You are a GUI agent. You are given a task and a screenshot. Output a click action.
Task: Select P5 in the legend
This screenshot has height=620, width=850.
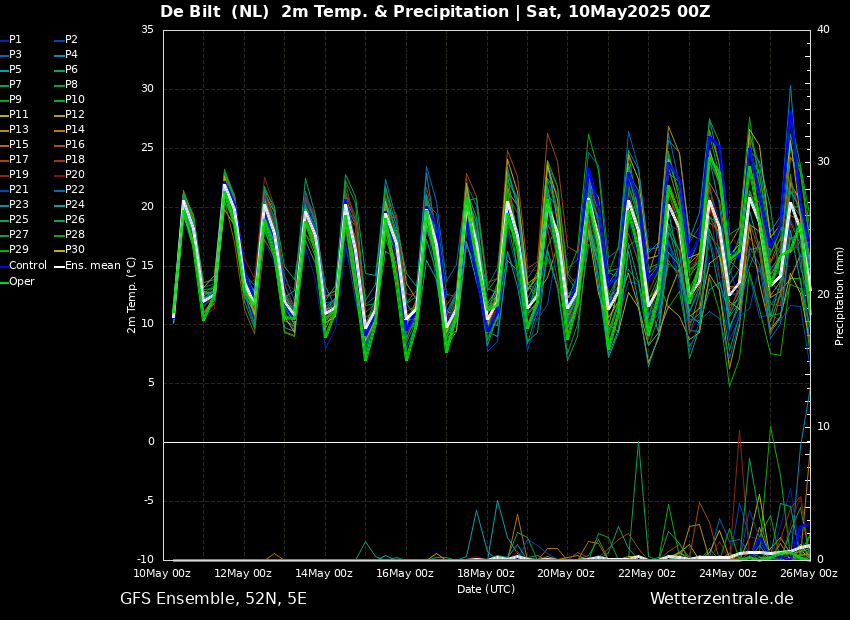pos(11,69)
